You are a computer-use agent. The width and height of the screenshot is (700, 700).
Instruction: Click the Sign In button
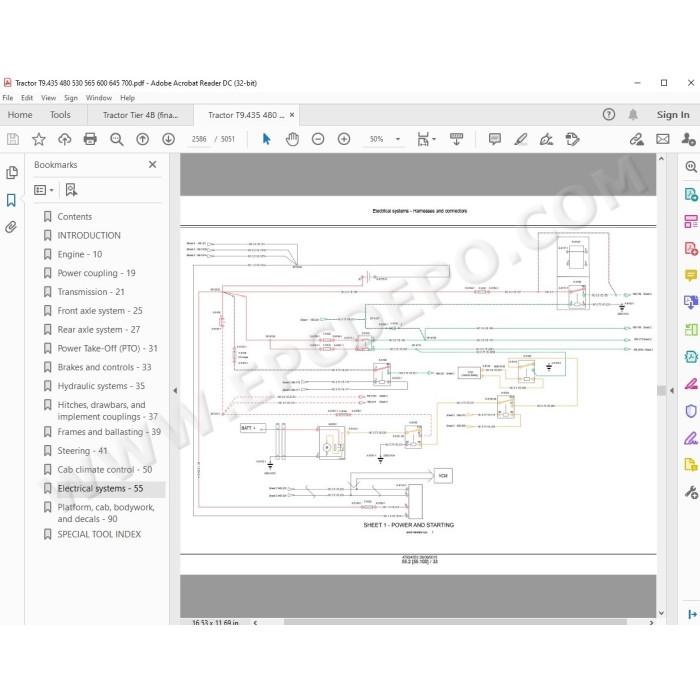[673, 115]
